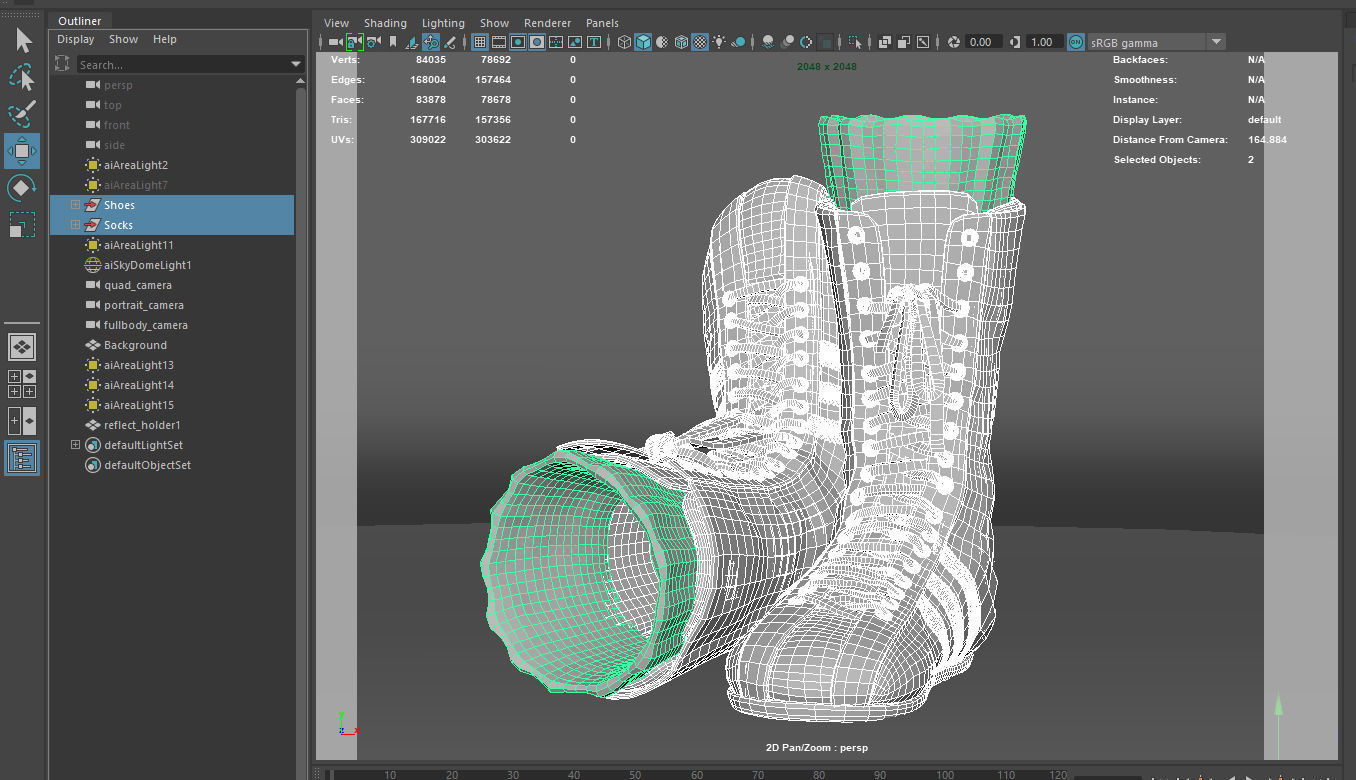Viewport: 1356px width, 780px height.
Task: Toggle 2D Pan/Zoom in the panel toolbar
Action: 431,42
